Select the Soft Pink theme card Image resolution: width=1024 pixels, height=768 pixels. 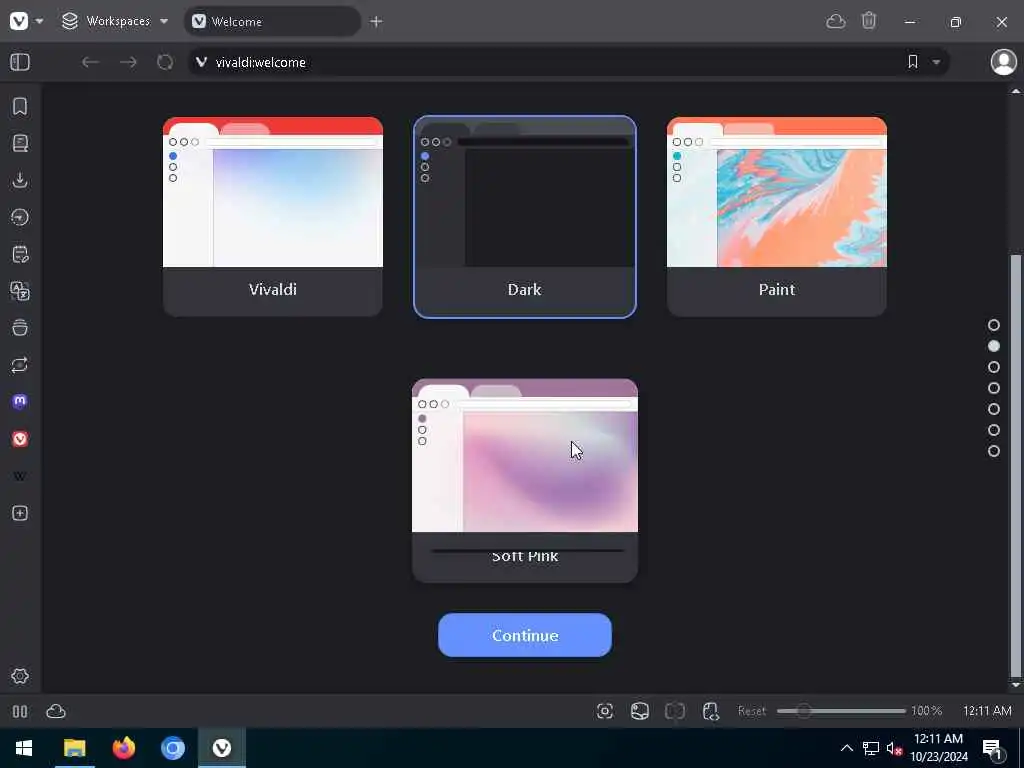[x=524, y=481]
